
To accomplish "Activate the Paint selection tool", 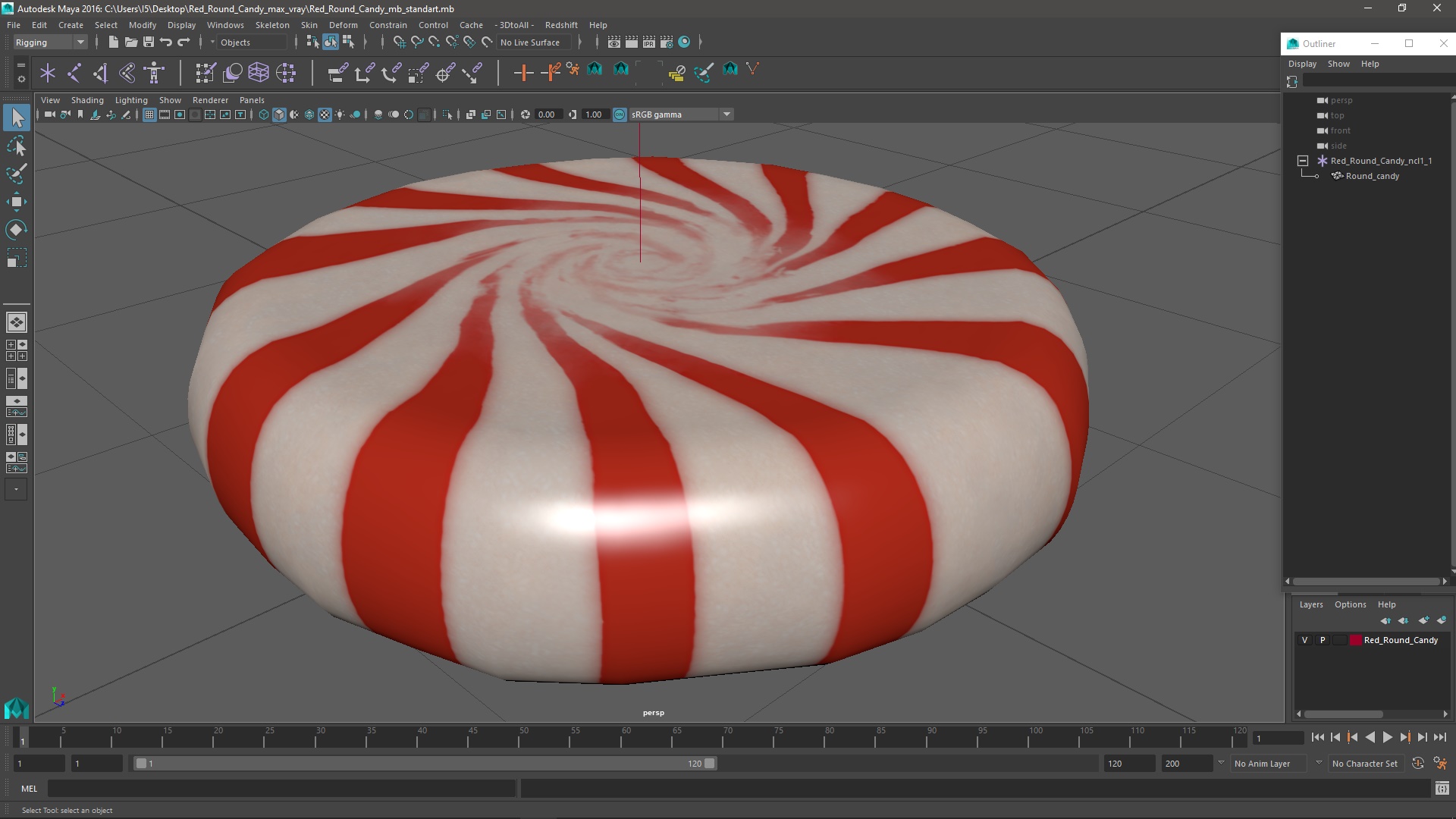I will pos(17,174).
